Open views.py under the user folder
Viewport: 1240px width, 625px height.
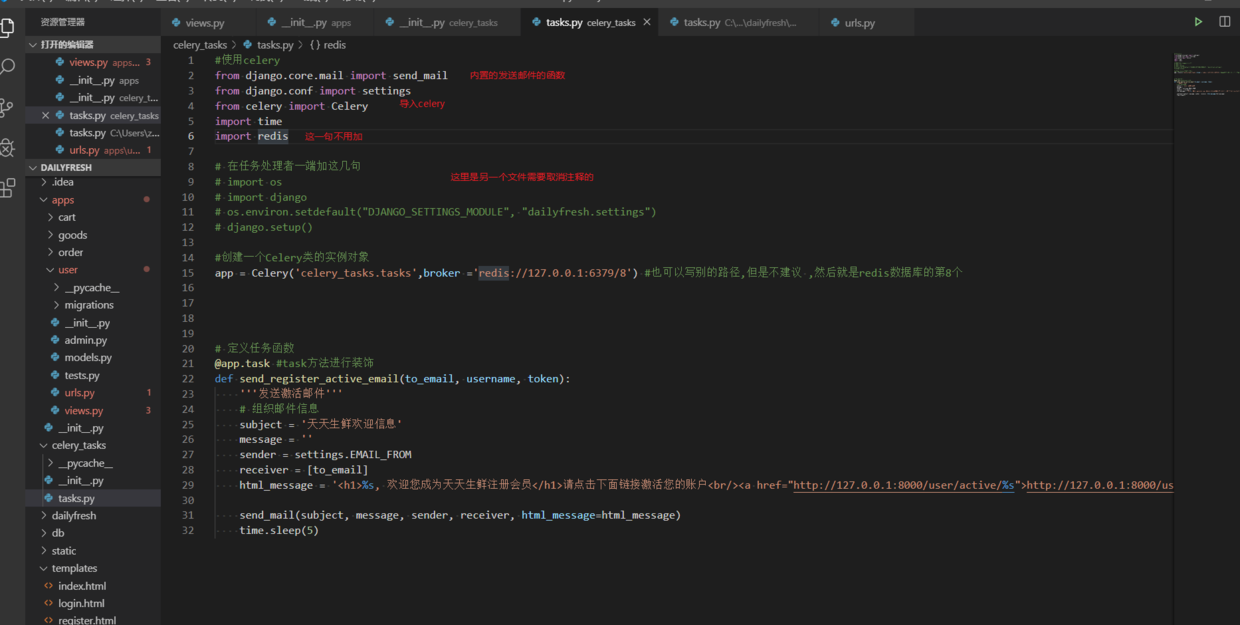click(93, 410)
